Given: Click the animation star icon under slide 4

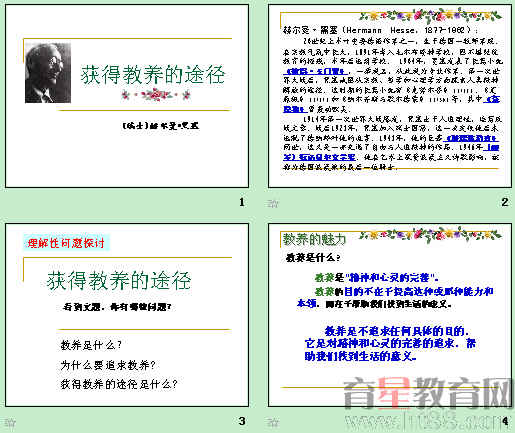Looking at the screenshot, I should 273,423.
